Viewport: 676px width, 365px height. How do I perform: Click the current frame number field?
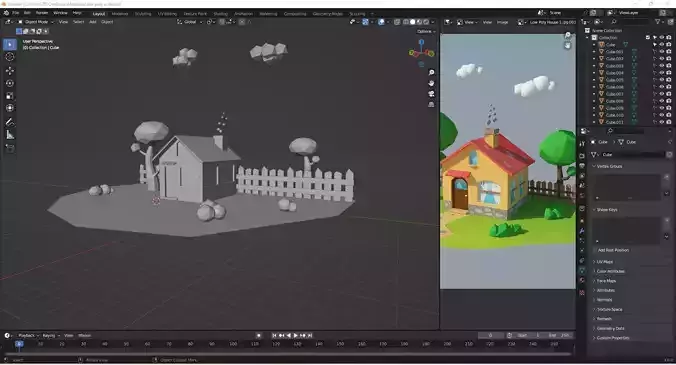[491, 335]
